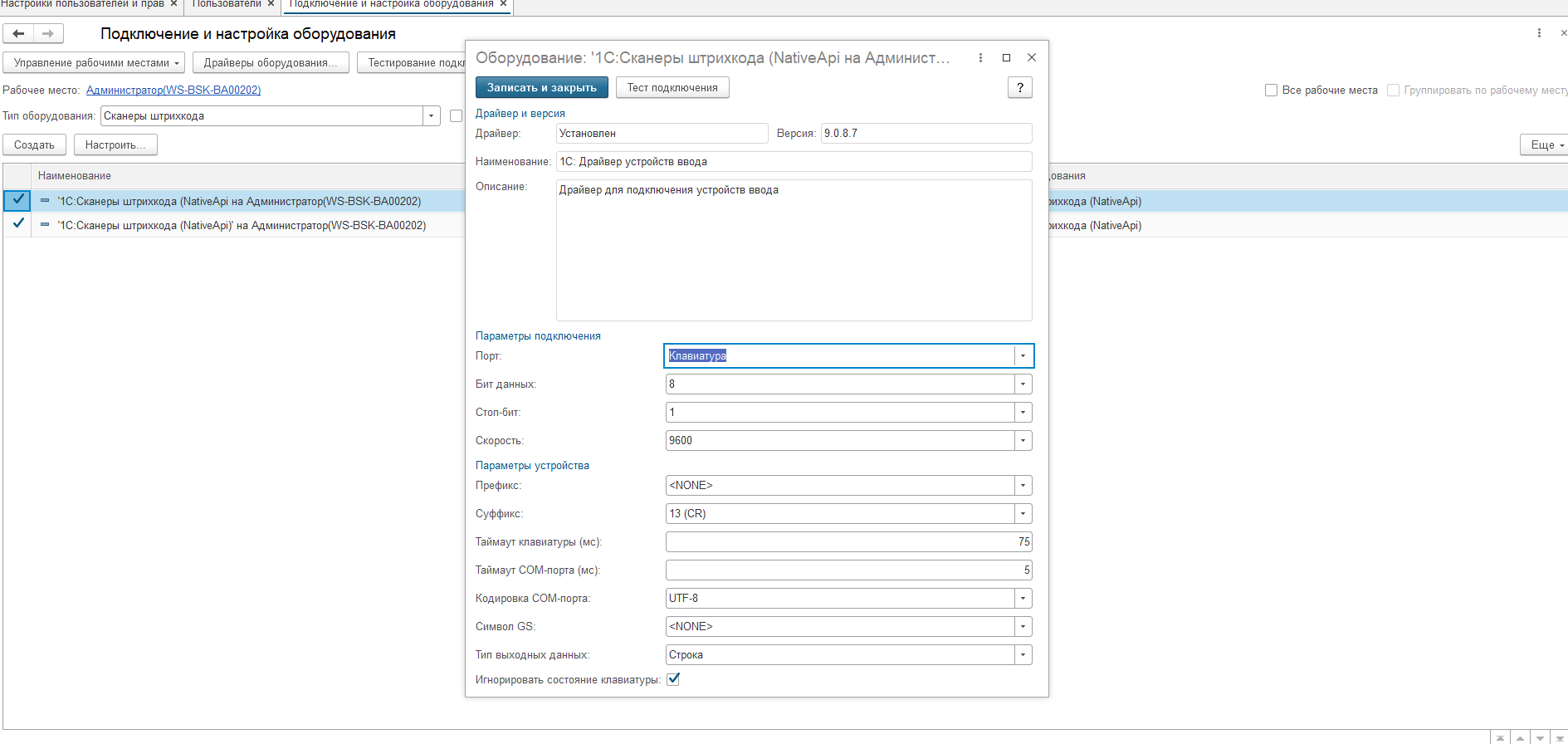The width and height of the screenshot is (1568, 744).
Task: Move one row up with bottom arrow
Action: coord(1520,738)
